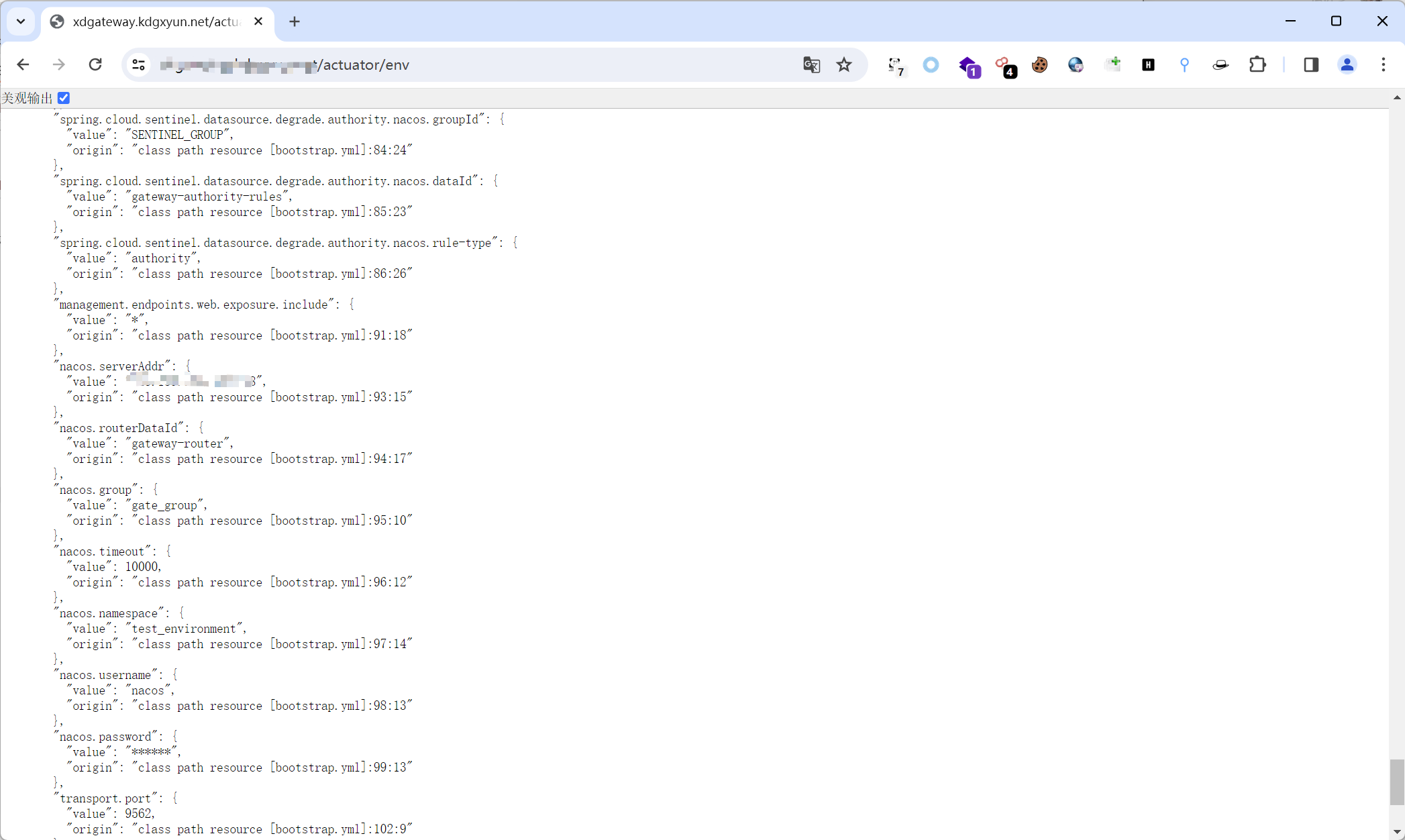Screen dimensions: 1405x840
Task: Click the nacos.routerDataId key
Action: [x=119, y=428]
